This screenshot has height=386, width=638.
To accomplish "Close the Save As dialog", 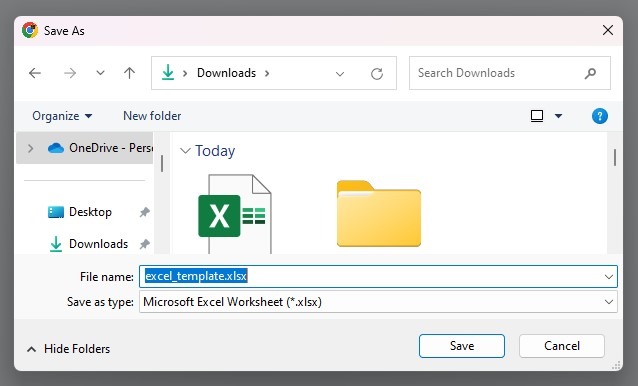I will coord(608,30).
